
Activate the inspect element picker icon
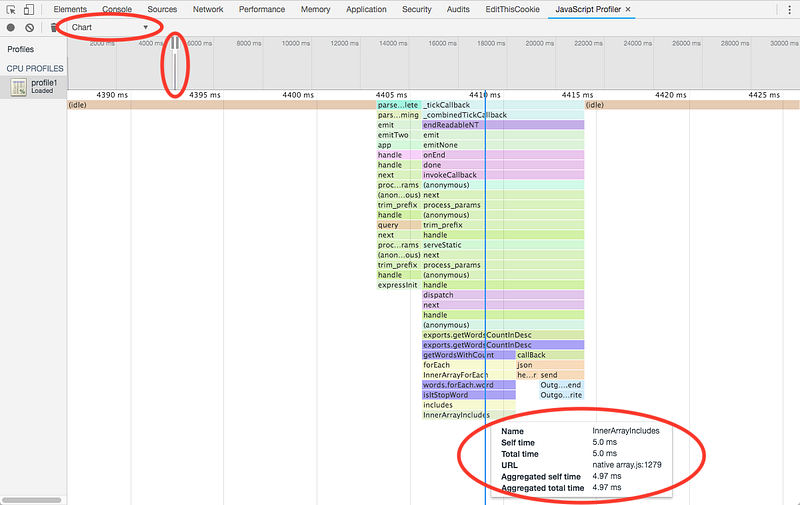[x=11, y=9]
